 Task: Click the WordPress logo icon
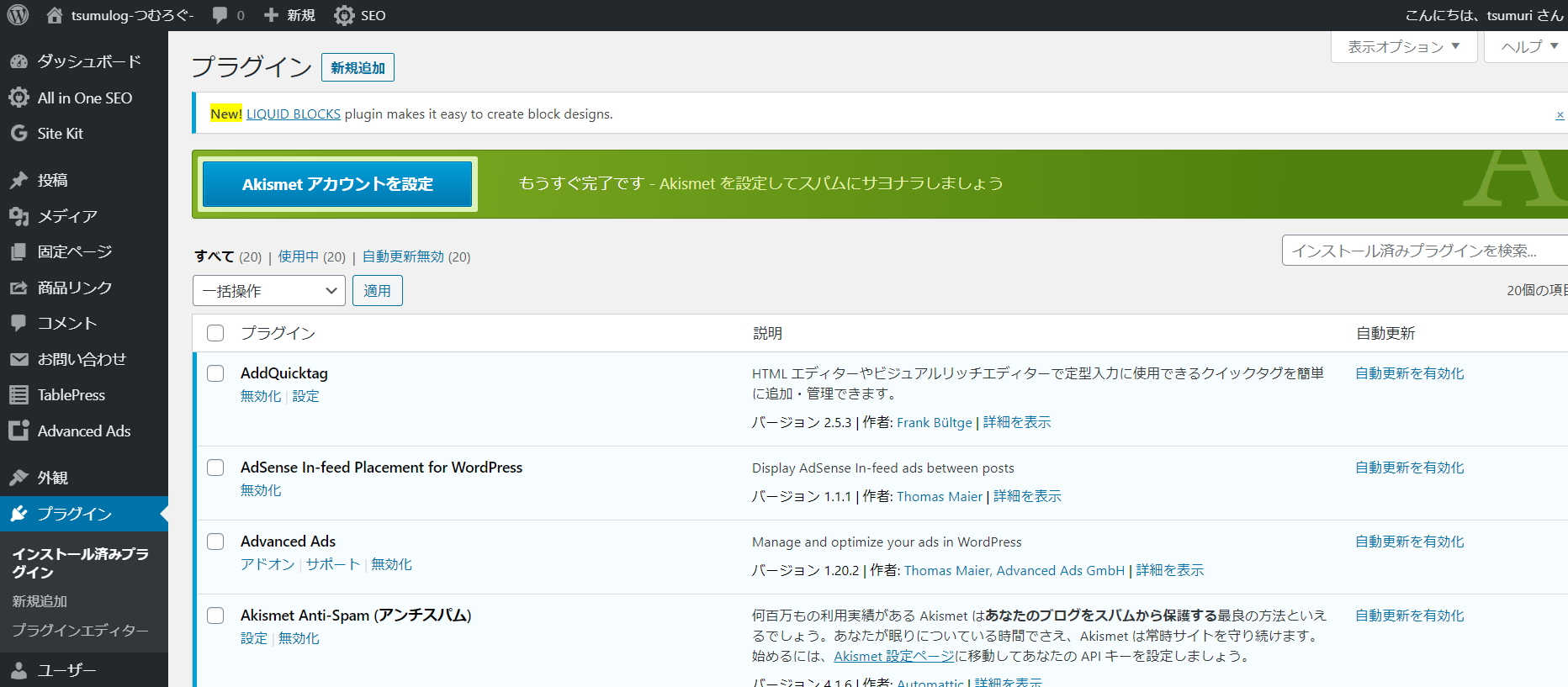18,15
